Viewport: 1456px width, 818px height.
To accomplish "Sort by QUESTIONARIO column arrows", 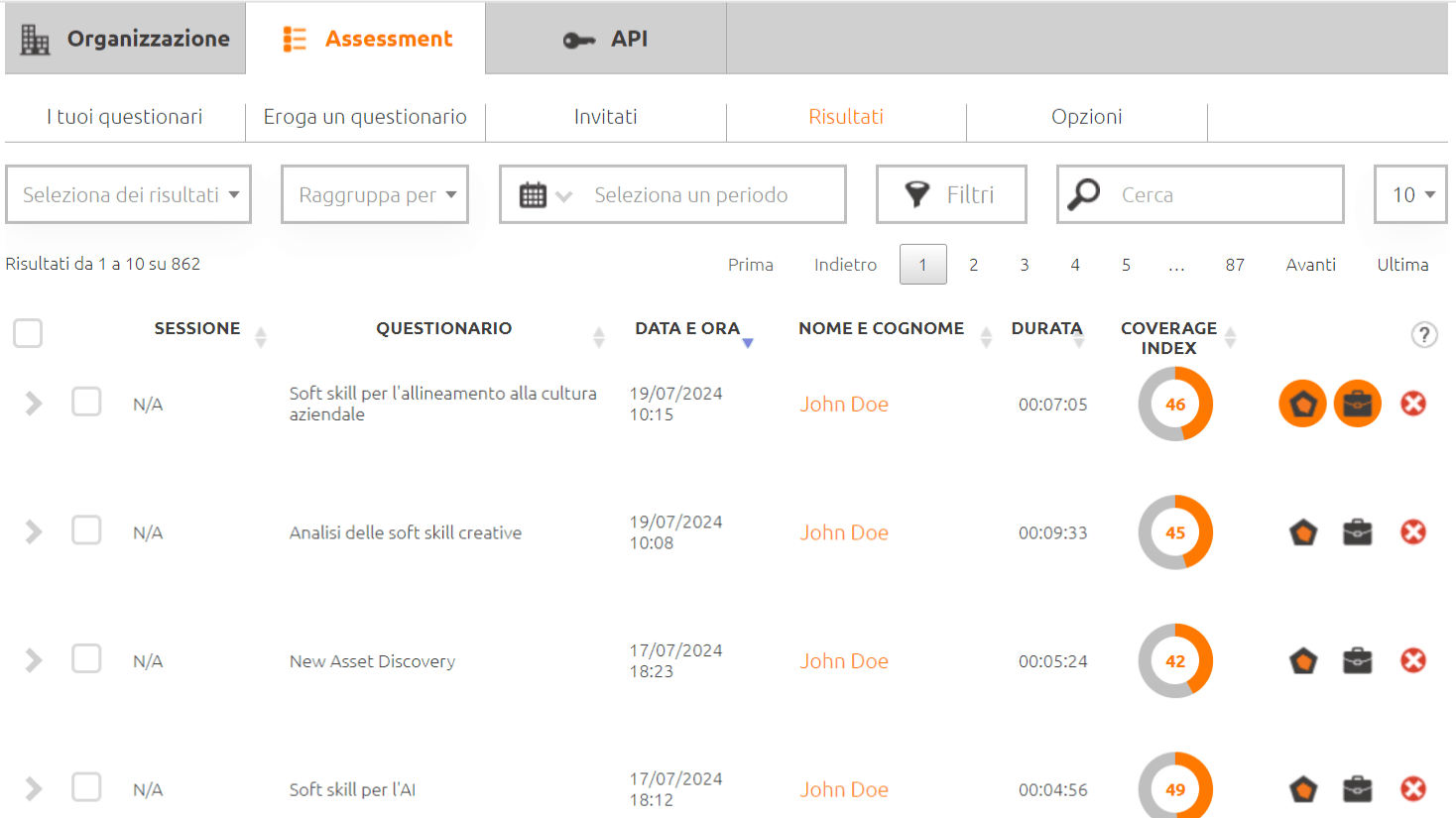I will (x=599, y=337).
